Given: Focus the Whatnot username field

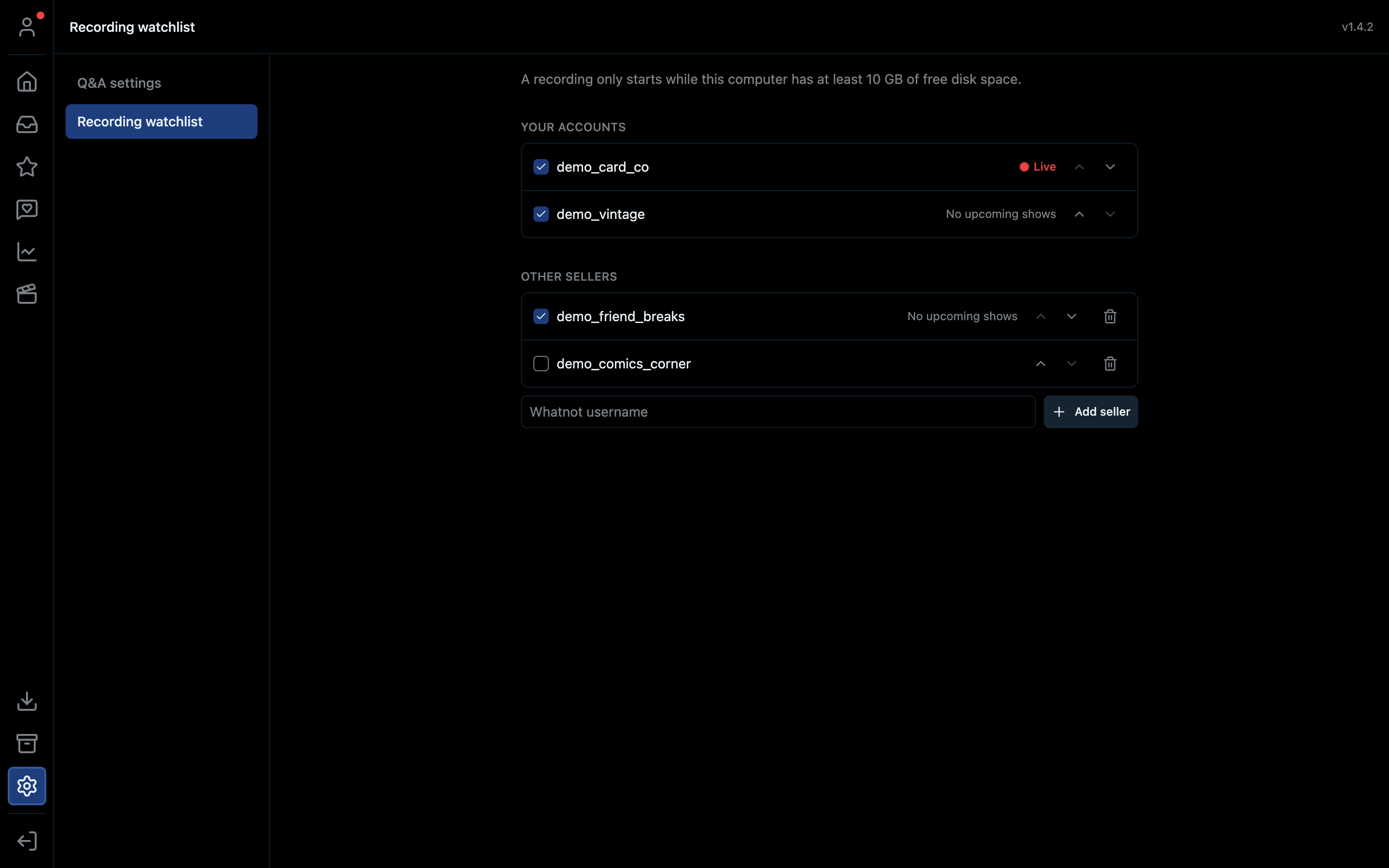Looking at the screenshot, I should coord(778,412).
